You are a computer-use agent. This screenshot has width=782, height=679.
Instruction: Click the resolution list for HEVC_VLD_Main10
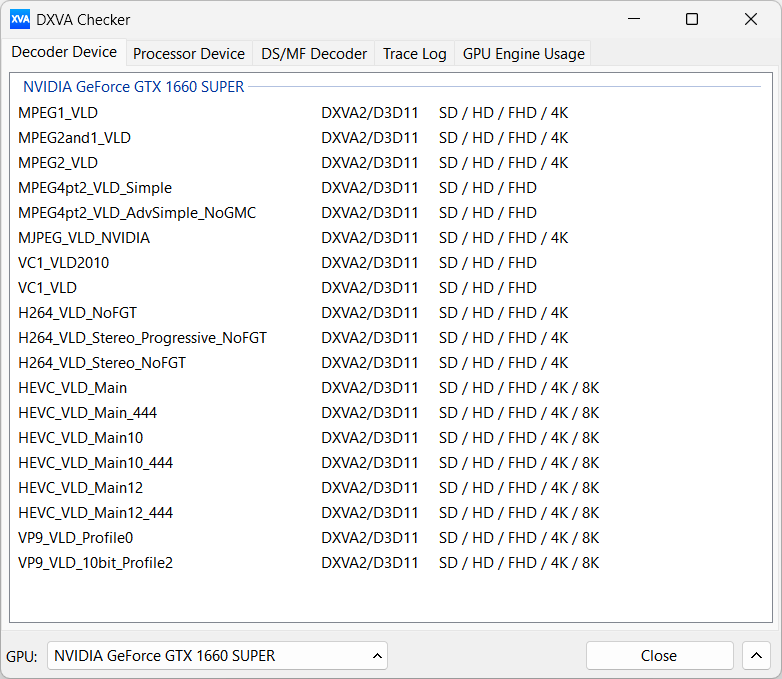point(519,438)
